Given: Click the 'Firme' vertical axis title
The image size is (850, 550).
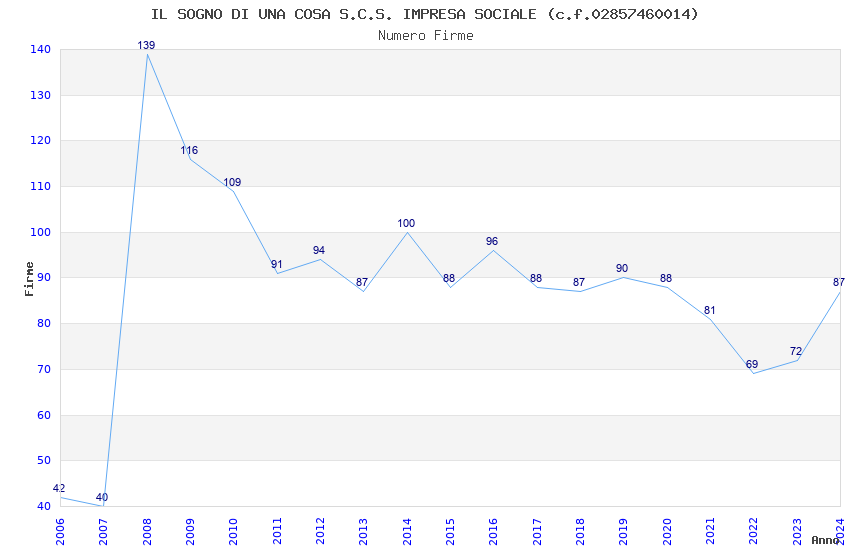Looking at the screenshot, I should (x=29, y=279).
